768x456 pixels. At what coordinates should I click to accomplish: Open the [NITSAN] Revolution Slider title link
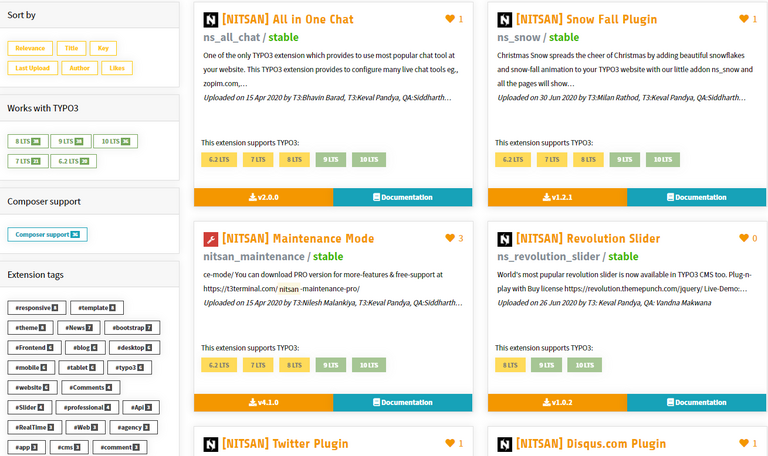pos(579,239)
